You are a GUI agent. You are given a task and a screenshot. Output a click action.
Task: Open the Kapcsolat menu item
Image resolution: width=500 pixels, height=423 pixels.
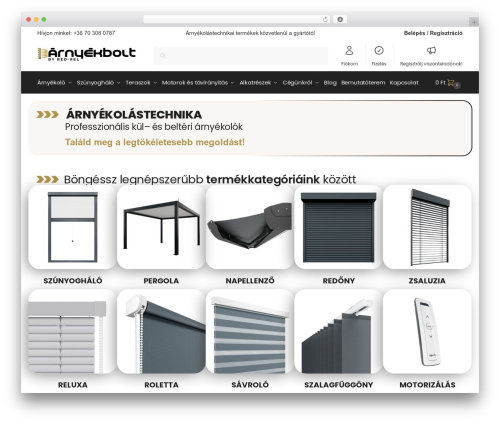coord(404,82)
